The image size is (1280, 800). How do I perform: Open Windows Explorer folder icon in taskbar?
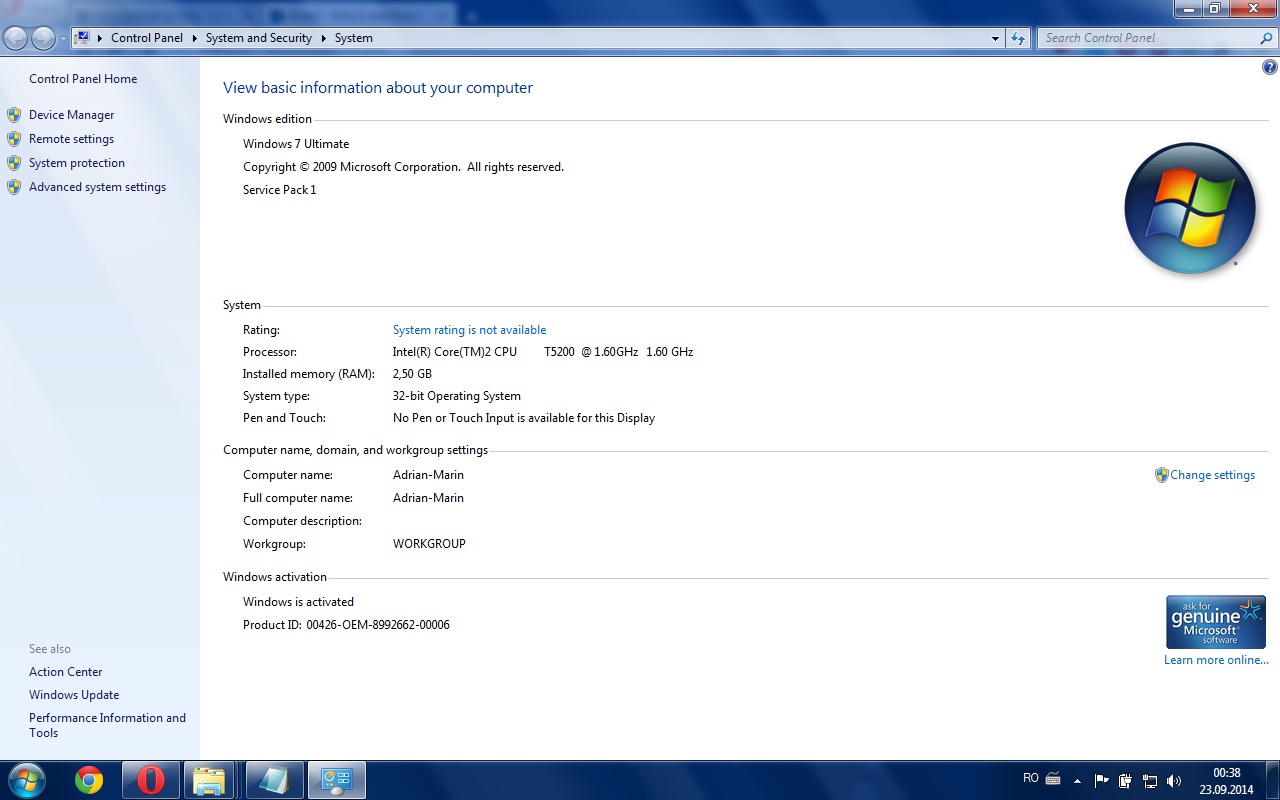tap(209, 780)
